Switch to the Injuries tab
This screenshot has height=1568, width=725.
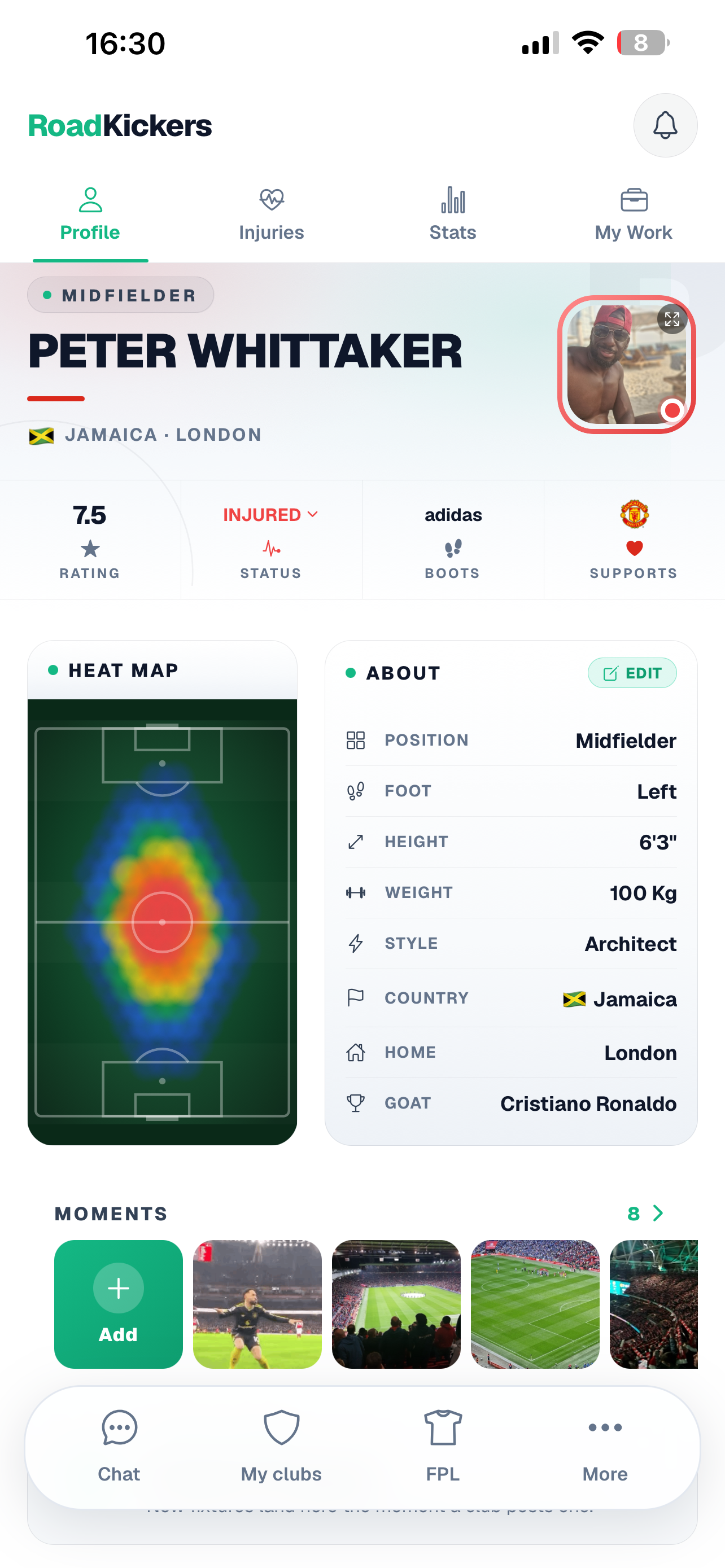(272, 215)
